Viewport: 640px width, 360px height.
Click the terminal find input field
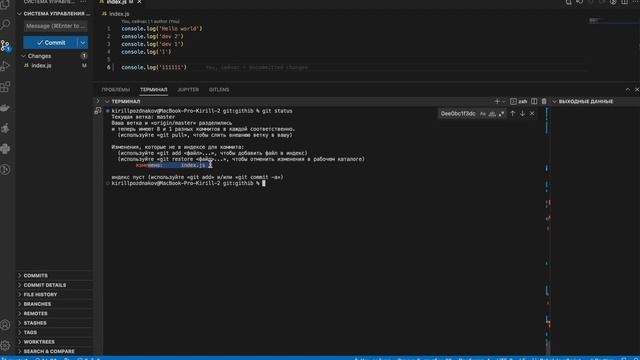tap(458, 114)
